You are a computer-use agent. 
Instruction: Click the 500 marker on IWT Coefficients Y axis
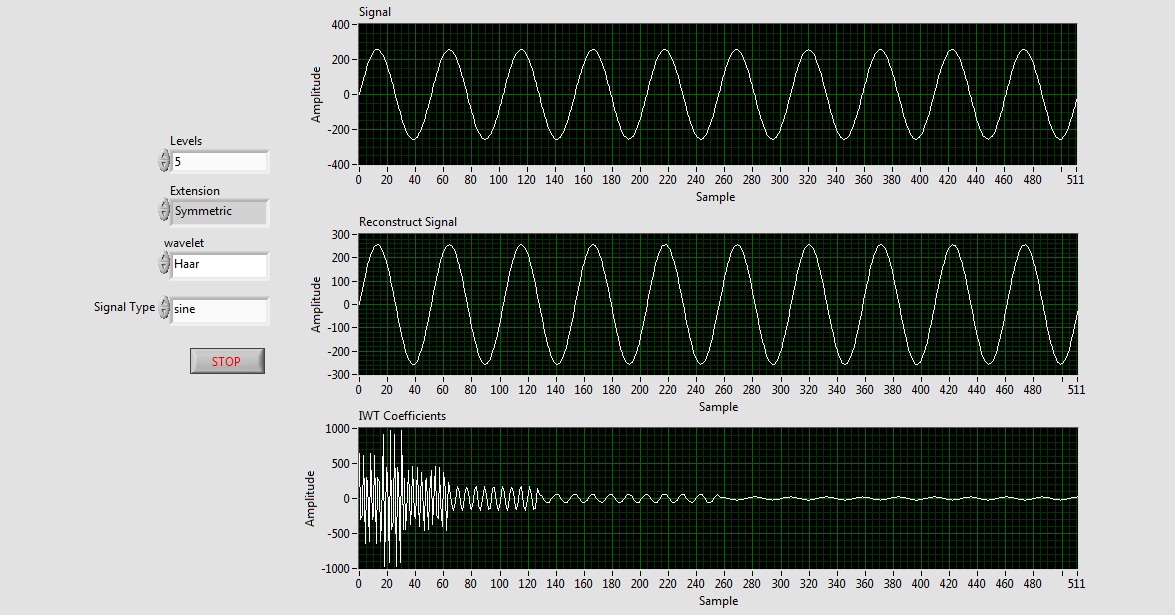pos(340,464)
